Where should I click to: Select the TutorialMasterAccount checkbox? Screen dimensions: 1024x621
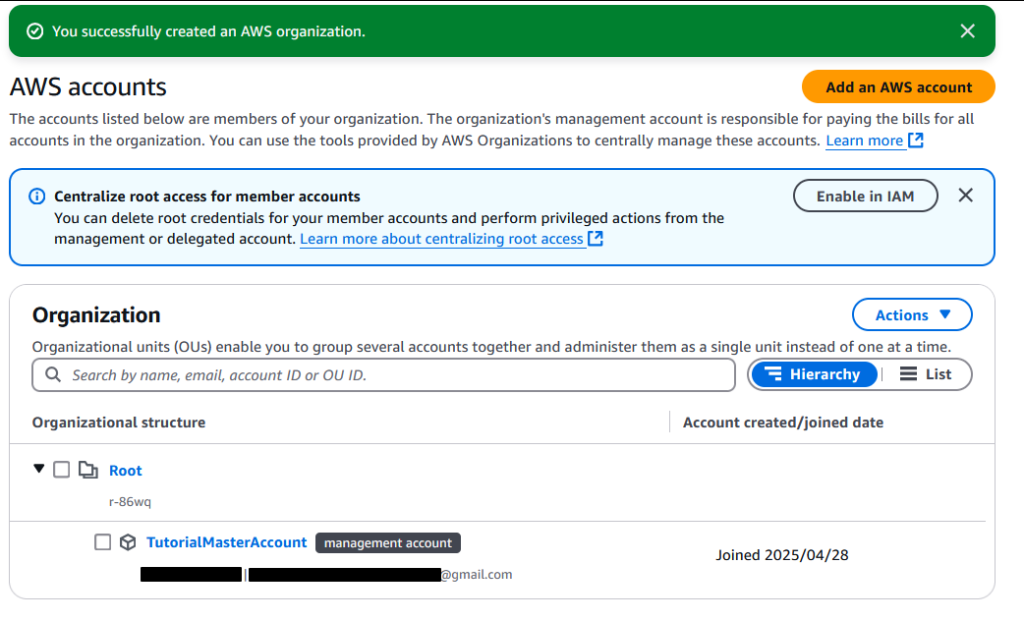point(103,542)
